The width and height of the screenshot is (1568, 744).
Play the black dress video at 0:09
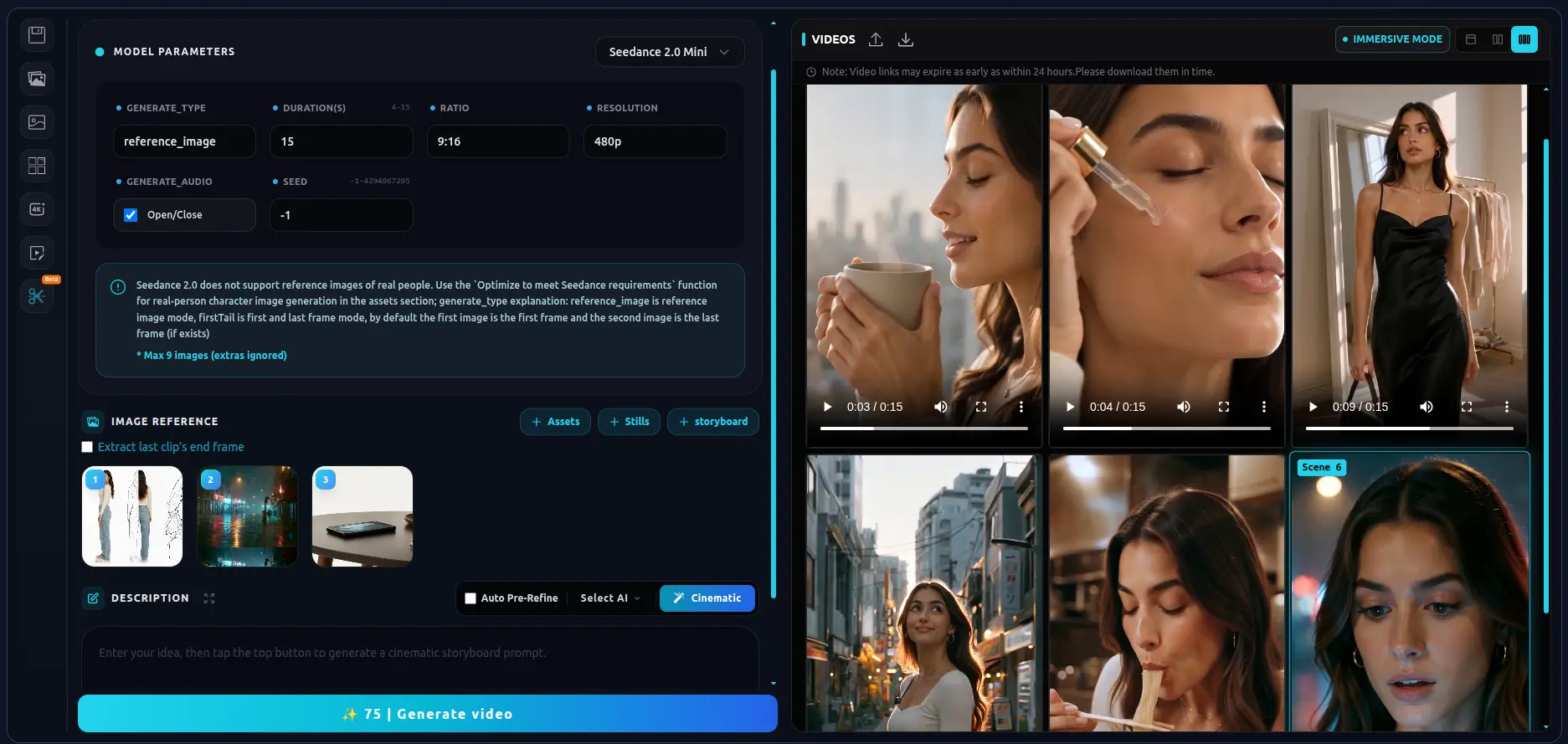click(x=1314, y=407)
